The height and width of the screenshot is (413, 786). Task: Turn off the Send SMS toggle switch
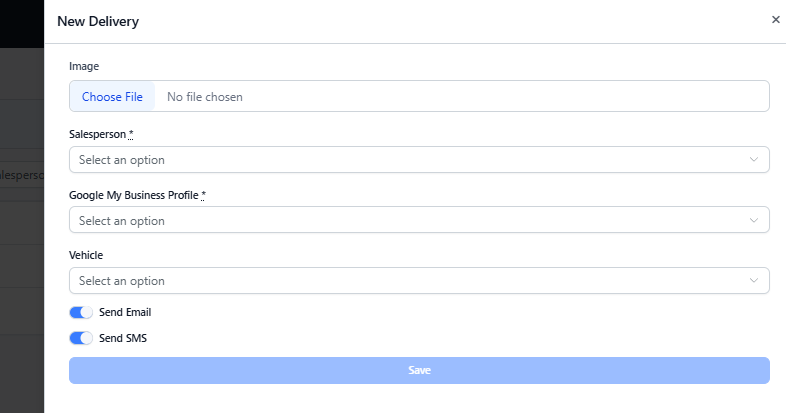tap(81, 338)
